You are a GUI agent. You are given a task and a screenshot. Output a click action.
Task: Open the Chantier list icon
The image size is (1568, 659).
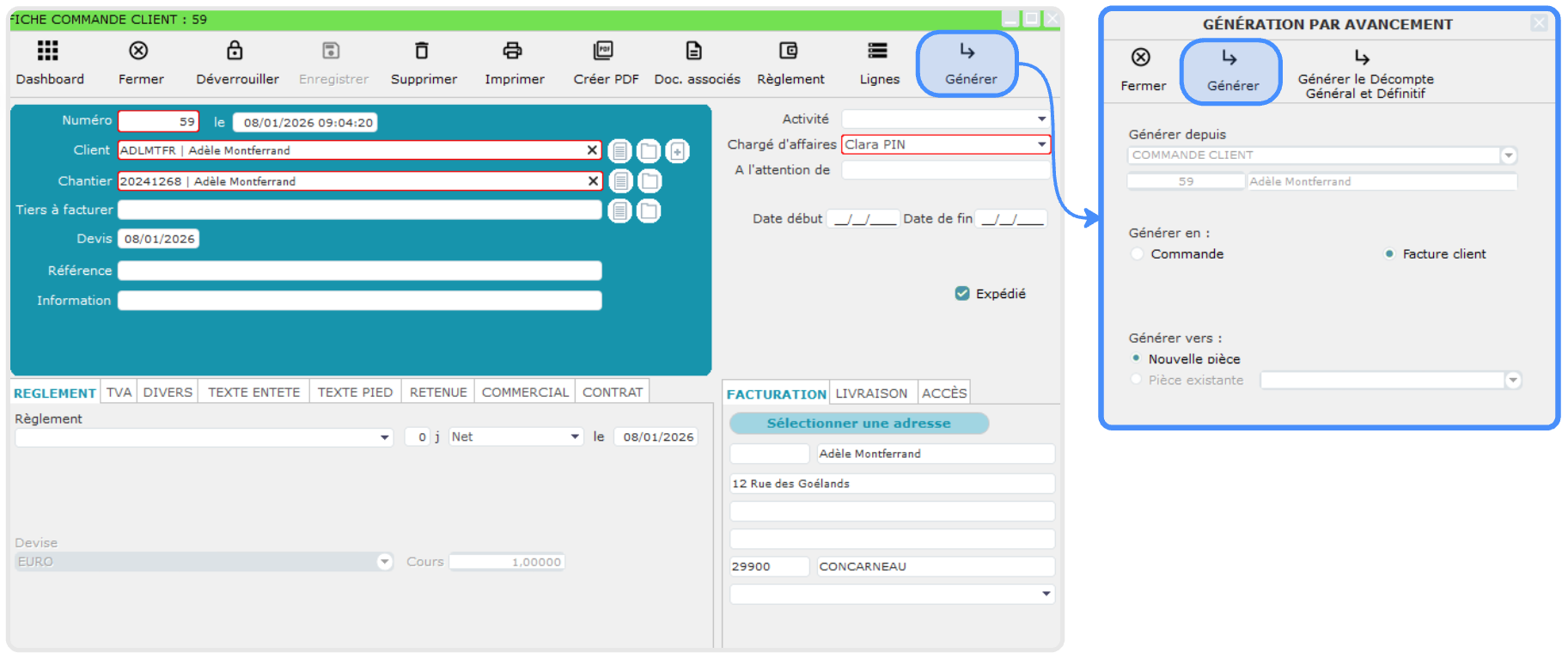click(620, 181)
